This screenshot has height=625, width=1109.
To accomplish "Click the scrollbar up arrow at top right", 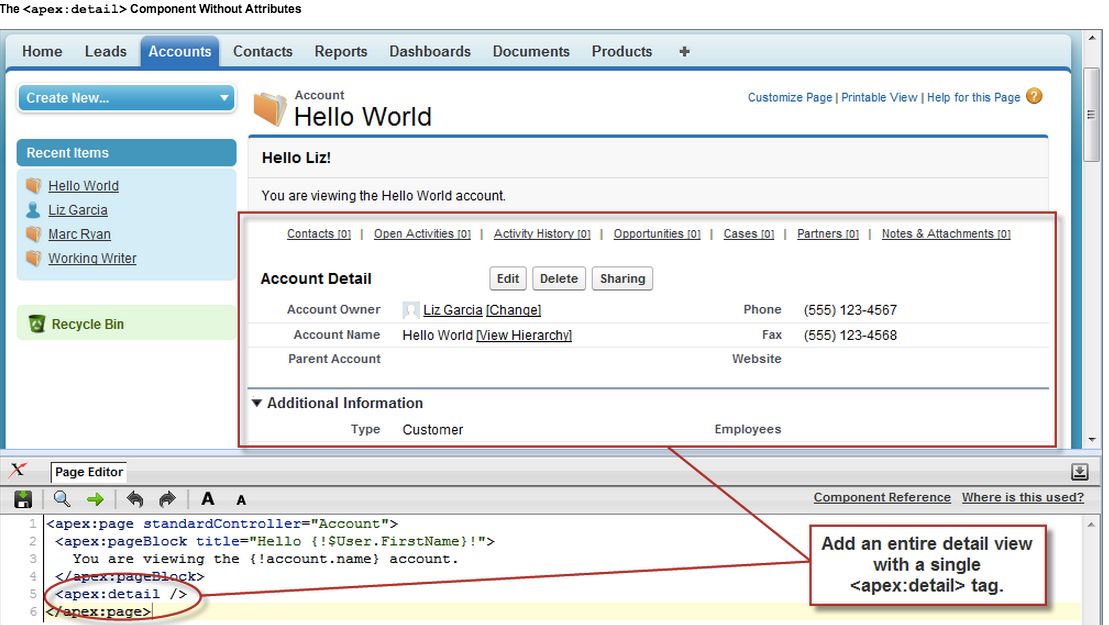I will pyautogui.click(x=1091, y=37).
